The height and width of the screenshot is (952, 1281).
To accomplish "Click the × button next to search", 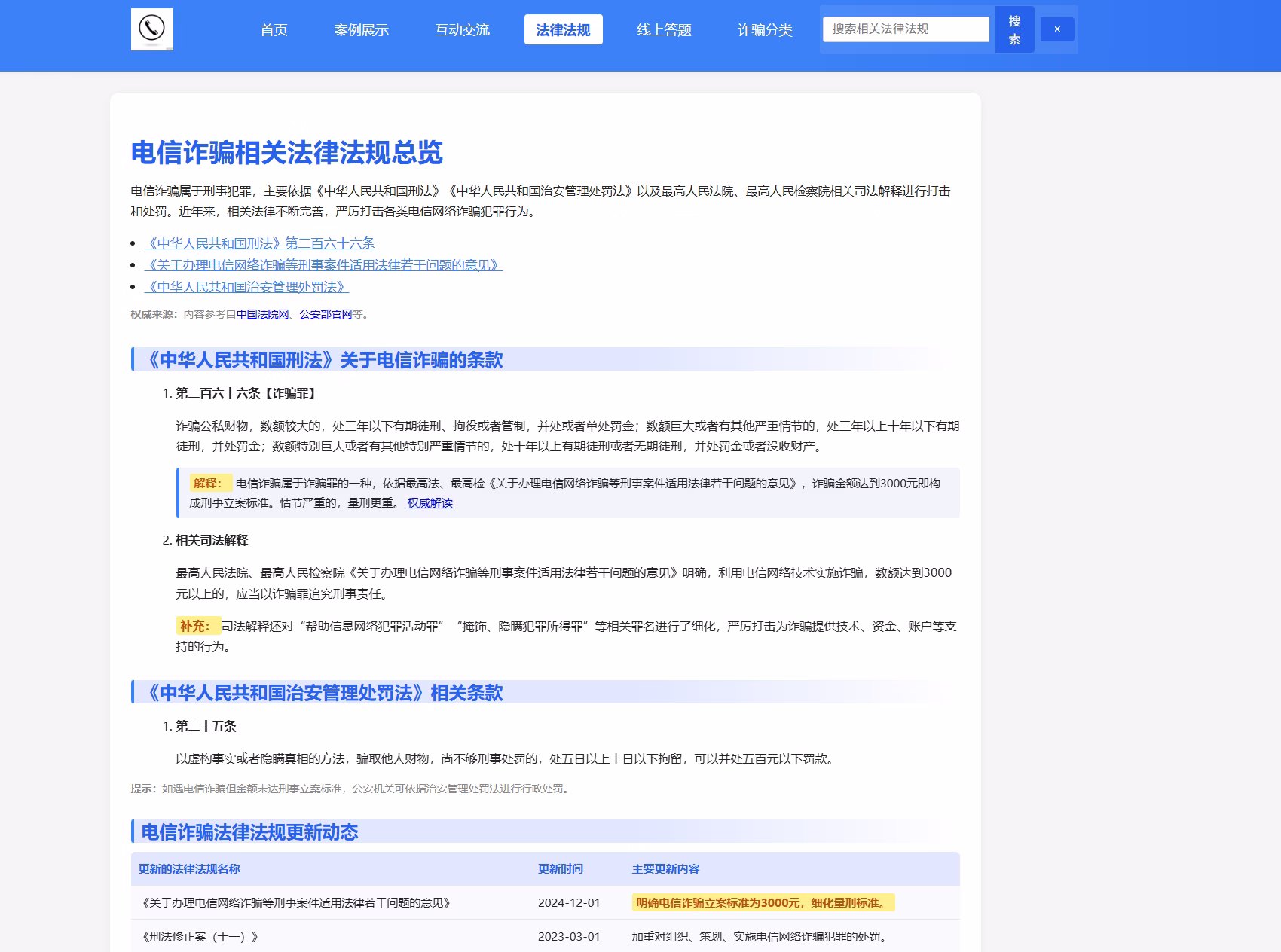I will (1058, 29).
